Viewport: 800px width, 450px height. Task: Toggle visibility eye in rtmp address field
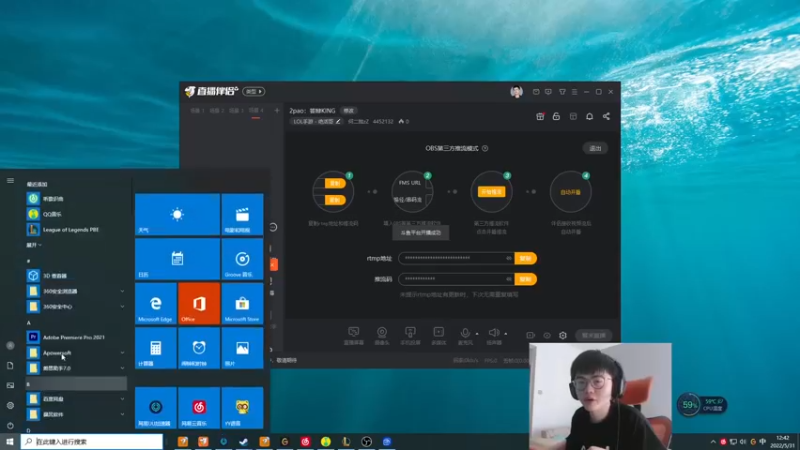[x=509, y=258]
